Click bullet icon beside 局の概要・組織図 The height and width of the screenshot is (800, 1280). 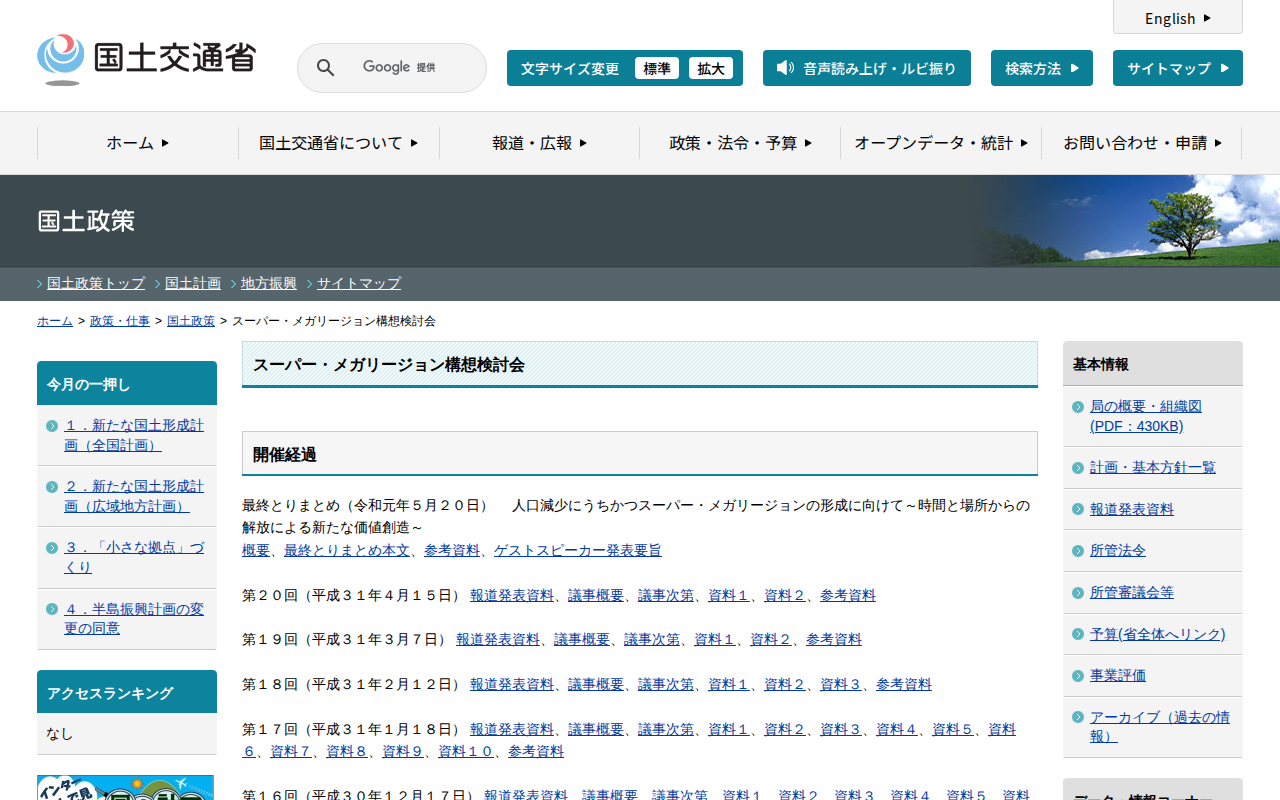[1077, 407]
